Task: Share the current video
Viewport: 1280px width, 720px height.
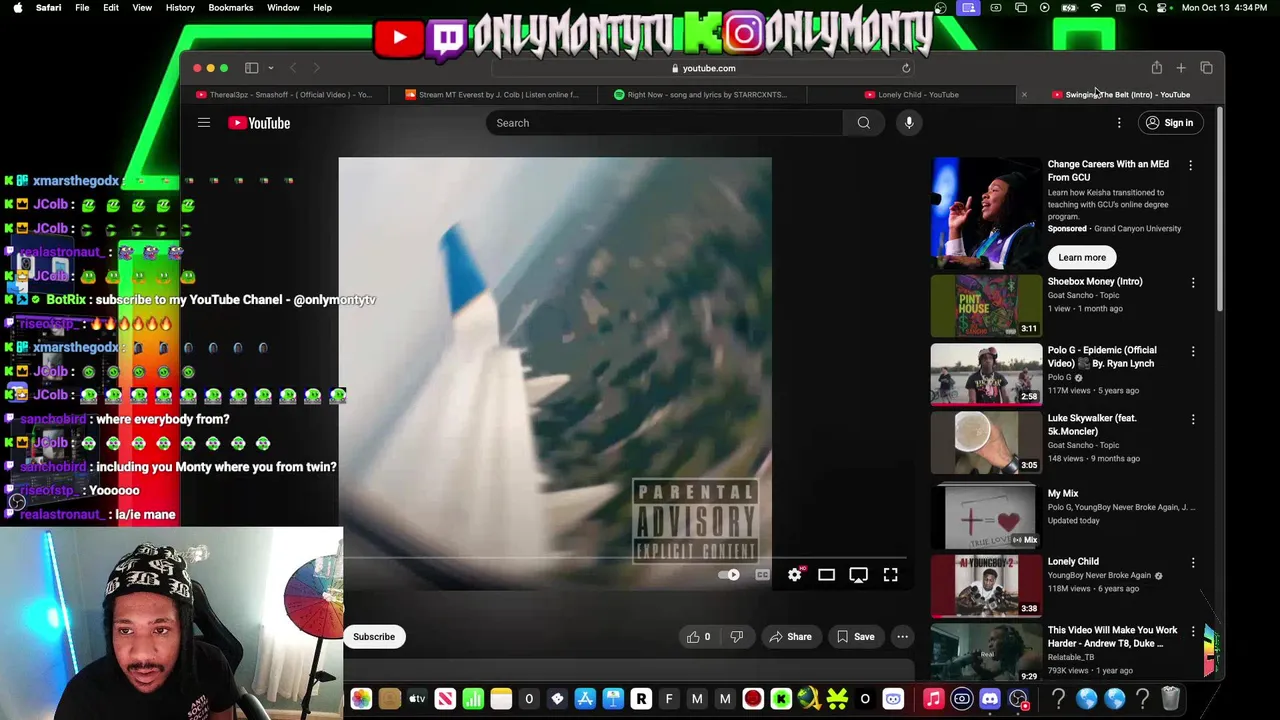Action: point(790,637)
